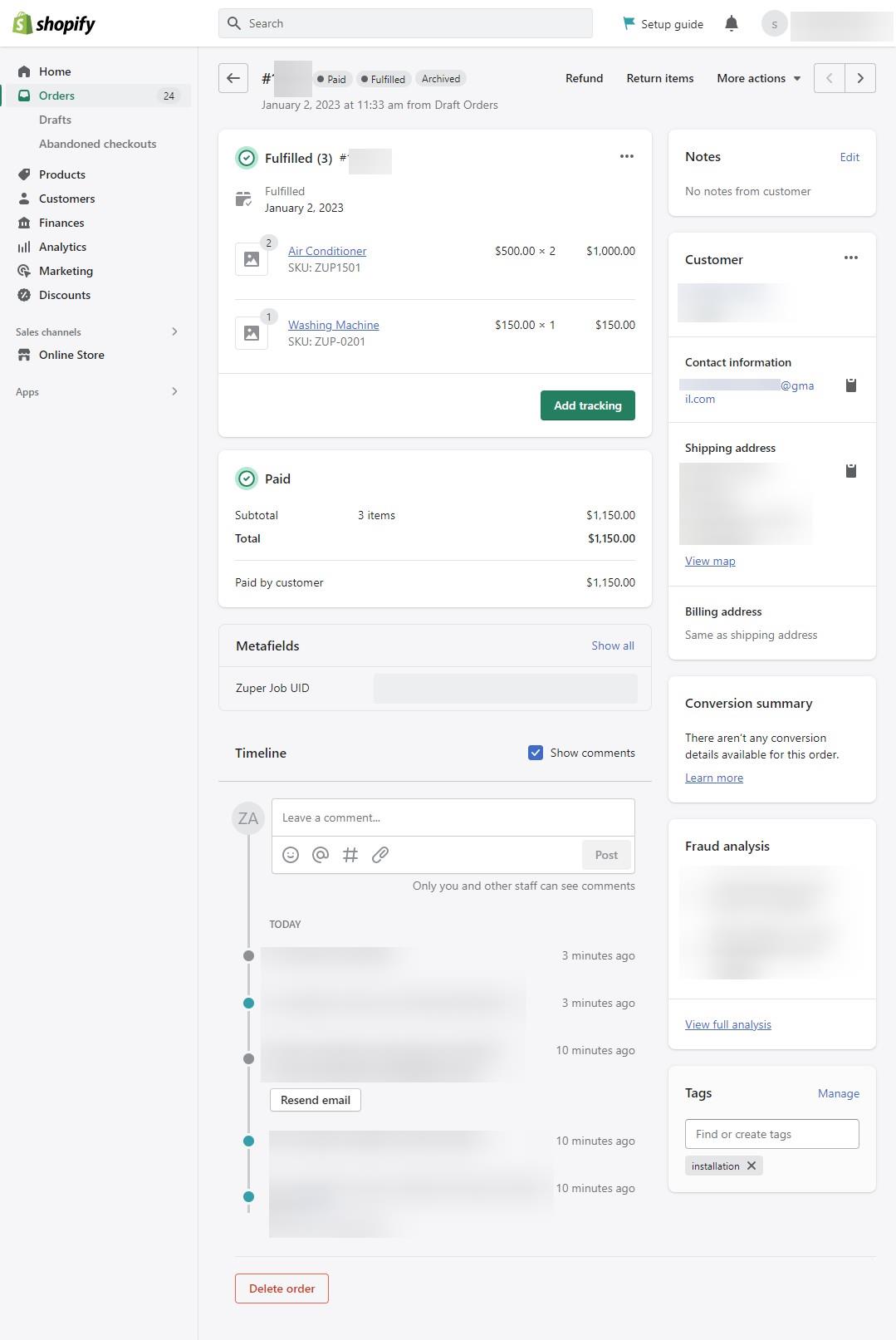Click the mention (@) icon in comment box
The width and height of the screenshot is (896, 1340).
coord(321,855)
